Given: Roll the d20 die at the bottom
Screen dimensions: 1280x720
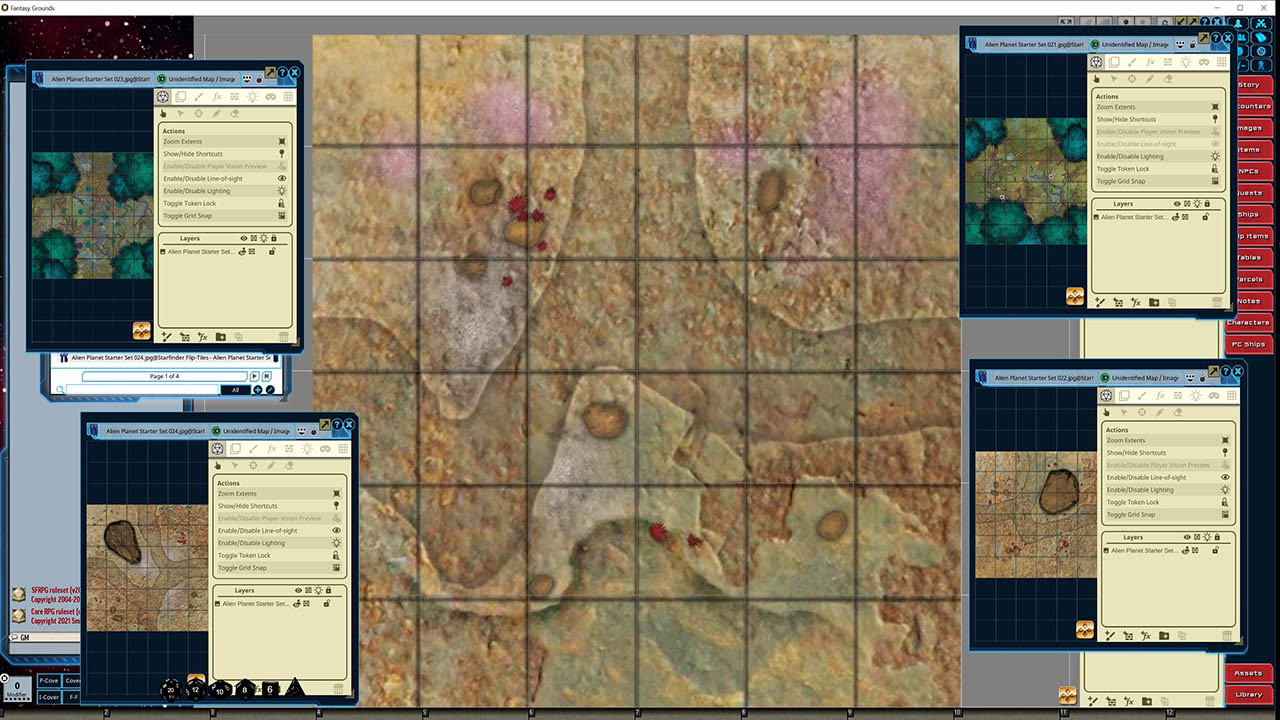Looking at the screenshot, I should click(171, 690).
